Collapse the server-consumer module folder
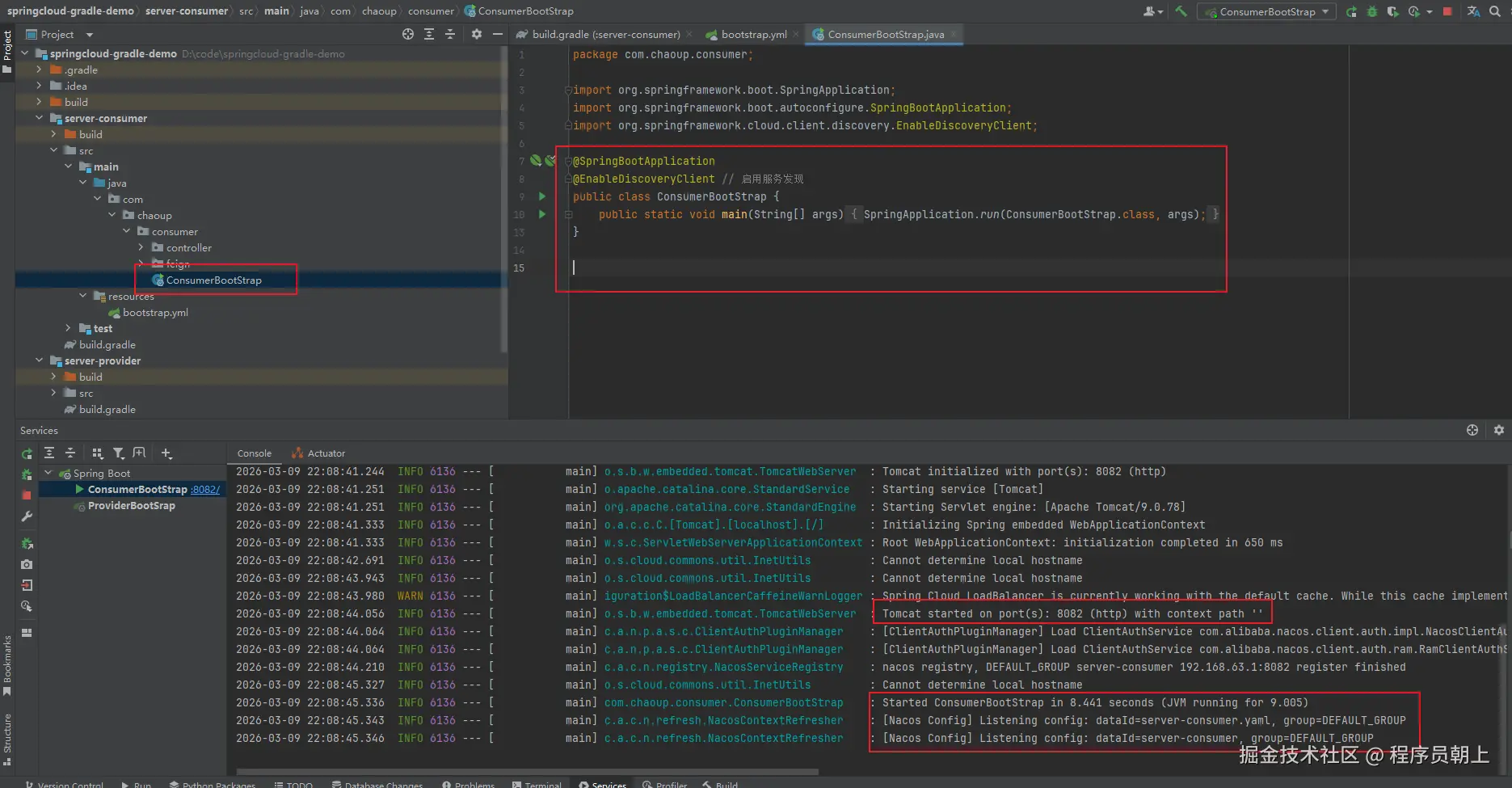1512x788 pixels. coord(40,118)
